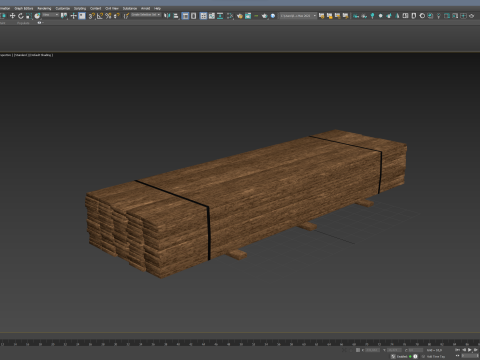Open Edit Named Selection Sets
Screen dimensions: 480x360
pyautogui.click(x=126, y=16)
